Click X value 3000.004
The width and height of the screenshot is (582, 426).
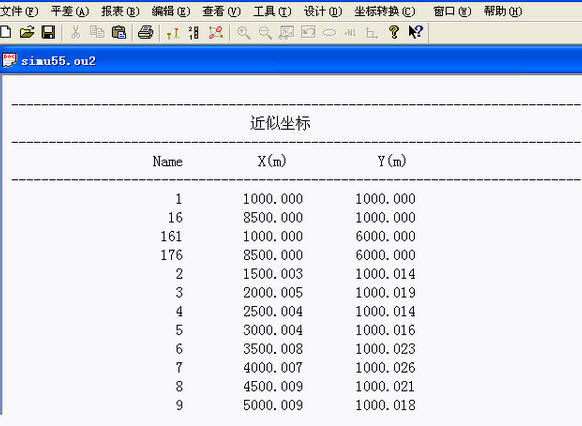273,330
